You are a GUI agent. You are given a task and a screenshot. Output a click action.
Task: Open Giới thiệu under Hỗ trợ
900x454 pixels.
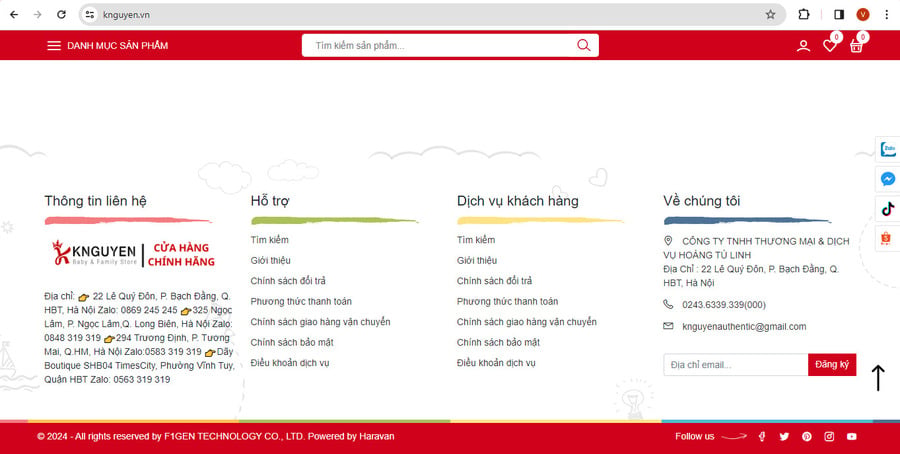(270, 261)
